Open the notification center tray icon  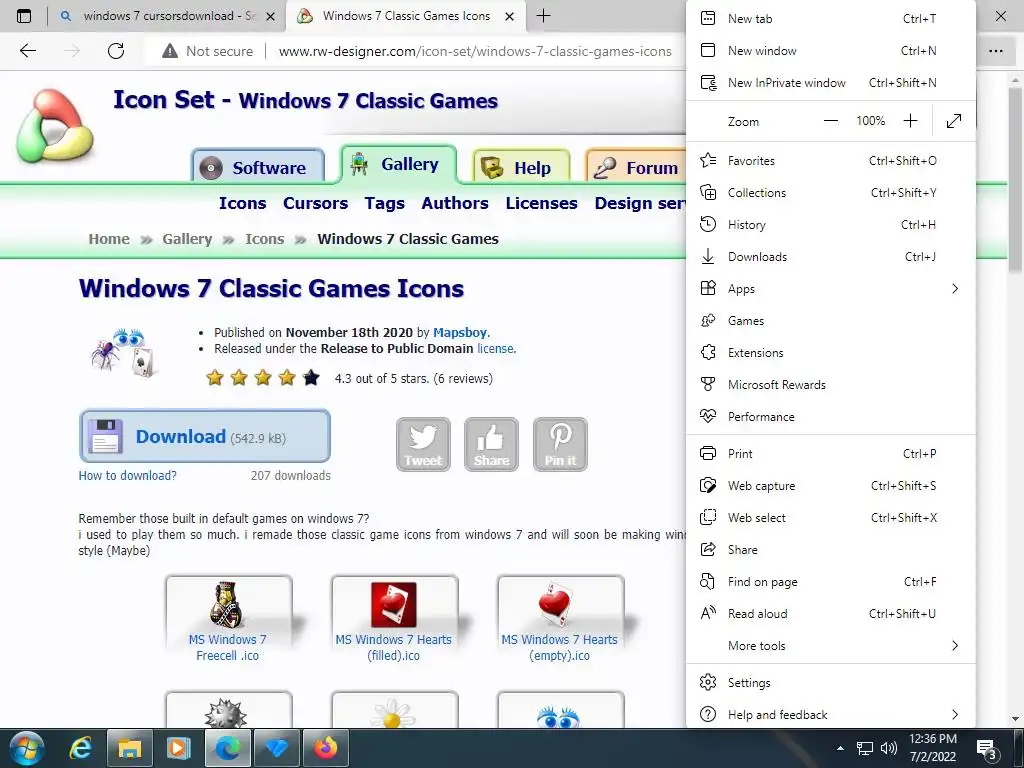tap(986, 748)
